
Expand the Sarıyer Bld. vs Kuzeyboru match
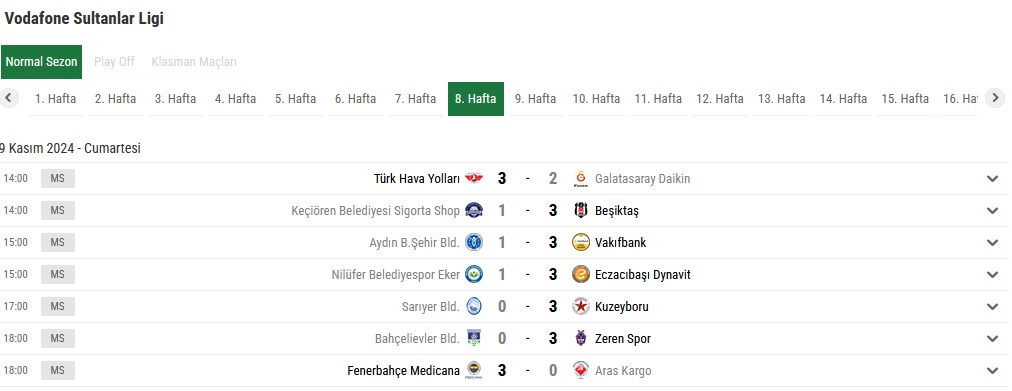point(993,306)
